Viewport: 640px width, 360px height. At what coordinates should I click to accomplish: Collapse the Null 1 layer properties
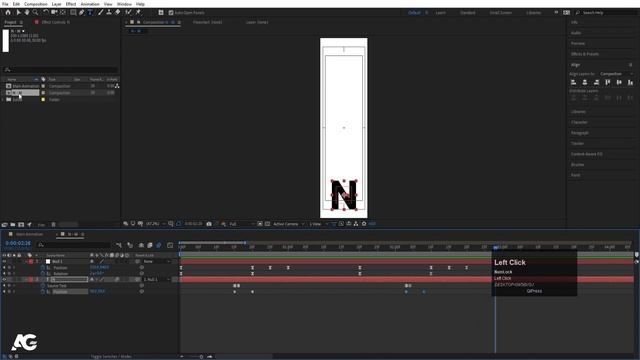(x=27, y=262)
